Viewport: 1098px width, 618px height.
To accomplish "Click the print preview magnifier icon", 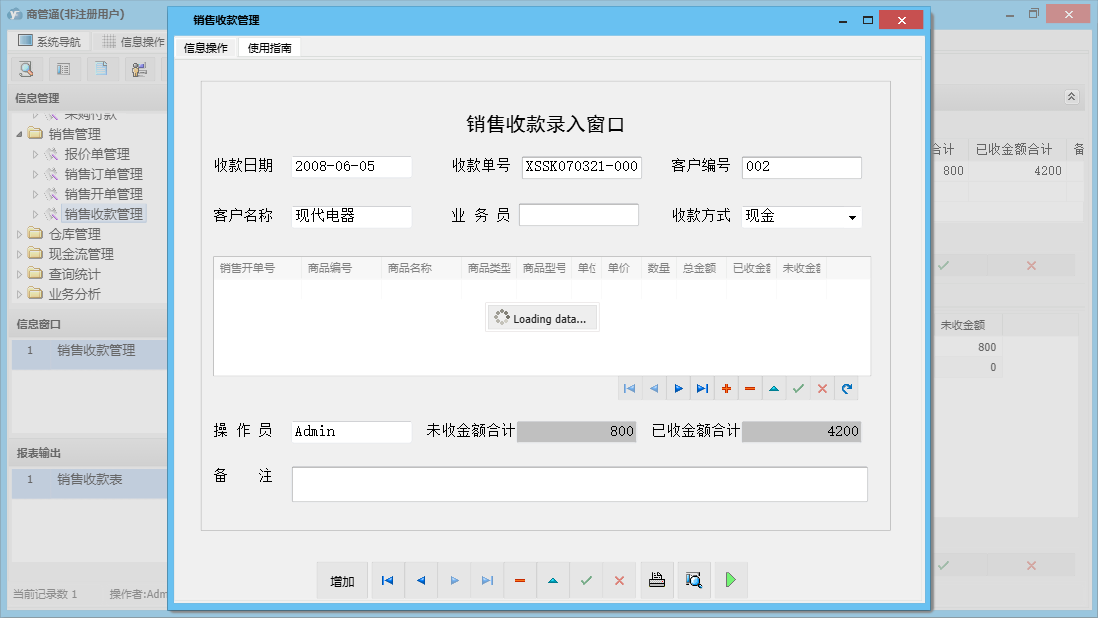I will point(694,580).
